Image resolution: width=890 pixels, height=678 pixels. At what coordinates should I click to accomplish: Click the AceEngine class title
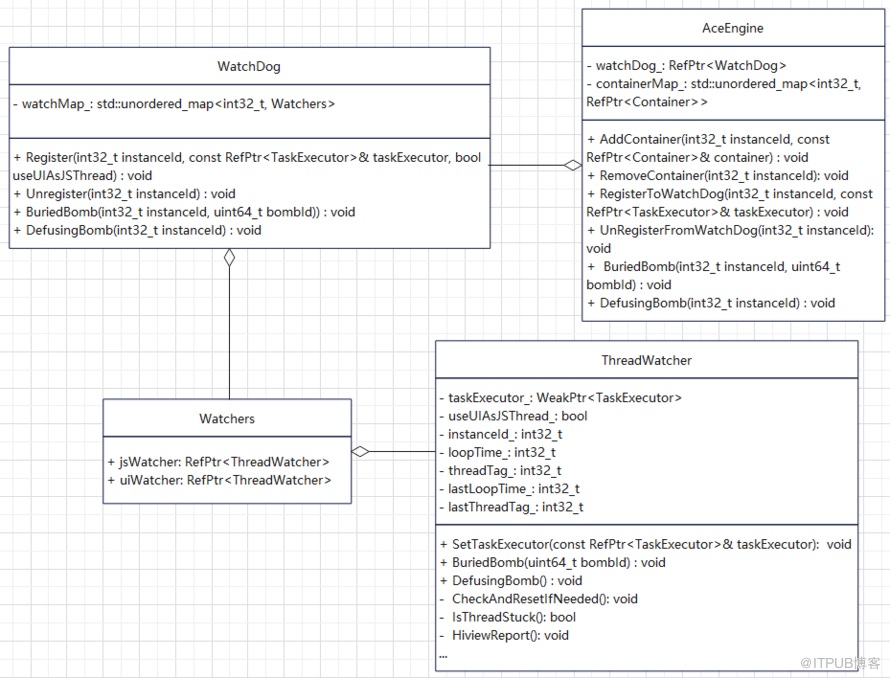tap(733, 28)
